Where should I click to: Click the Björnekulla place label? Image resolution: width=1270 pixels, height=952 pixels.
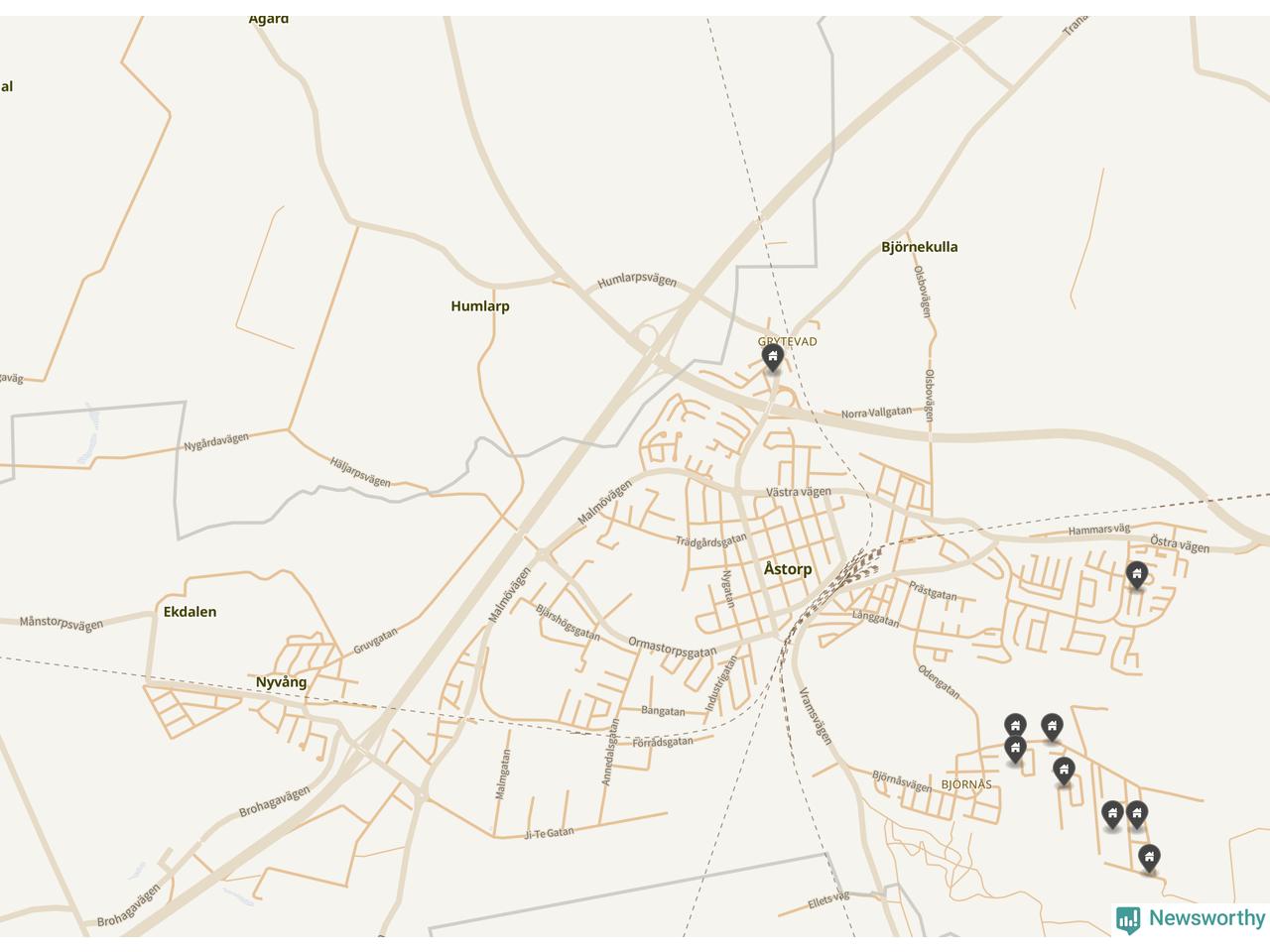coord(920,247)
